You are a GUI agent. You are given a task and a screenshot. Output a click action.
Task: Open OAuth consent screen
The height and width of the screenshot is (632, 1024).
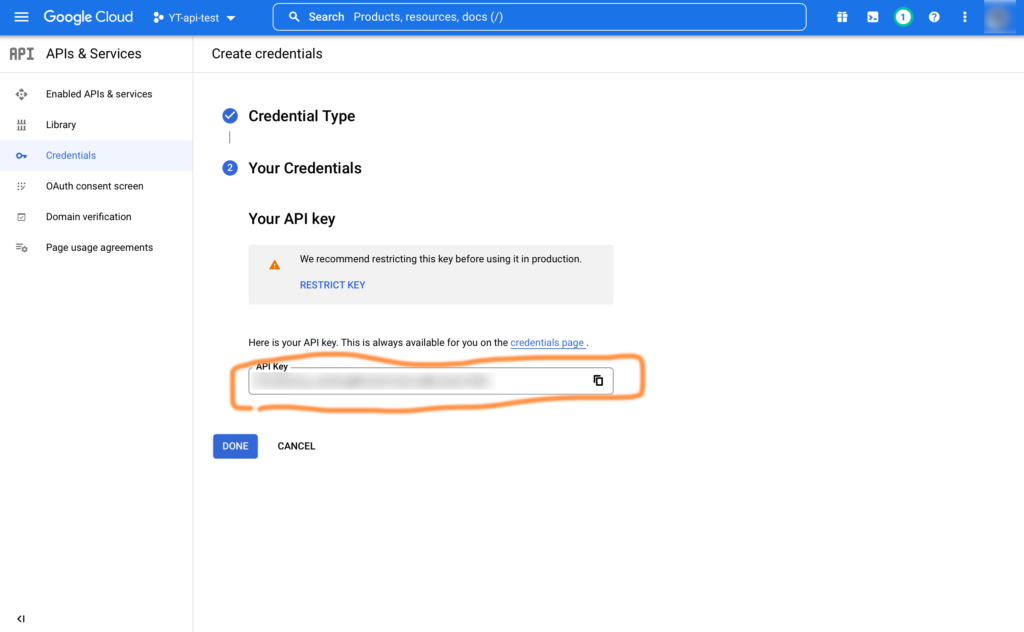[94, 186]
